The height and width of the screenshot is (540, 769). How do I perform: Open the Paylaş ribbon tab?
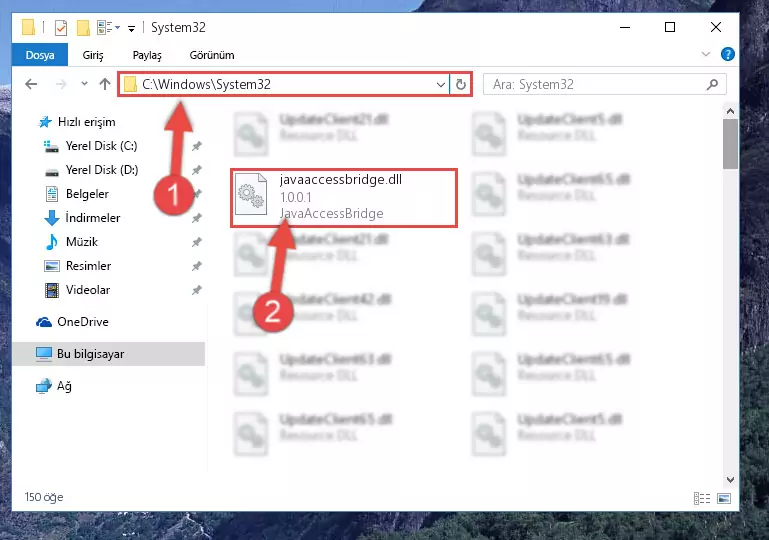pyautogui.click(x=147, y=55)
